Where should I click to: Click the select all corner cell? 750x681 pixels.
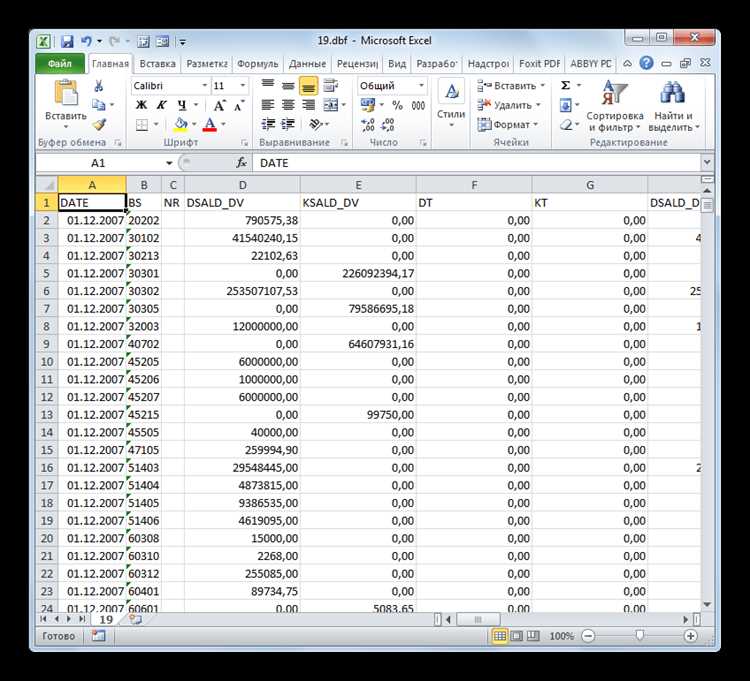[x=47, y=185]
